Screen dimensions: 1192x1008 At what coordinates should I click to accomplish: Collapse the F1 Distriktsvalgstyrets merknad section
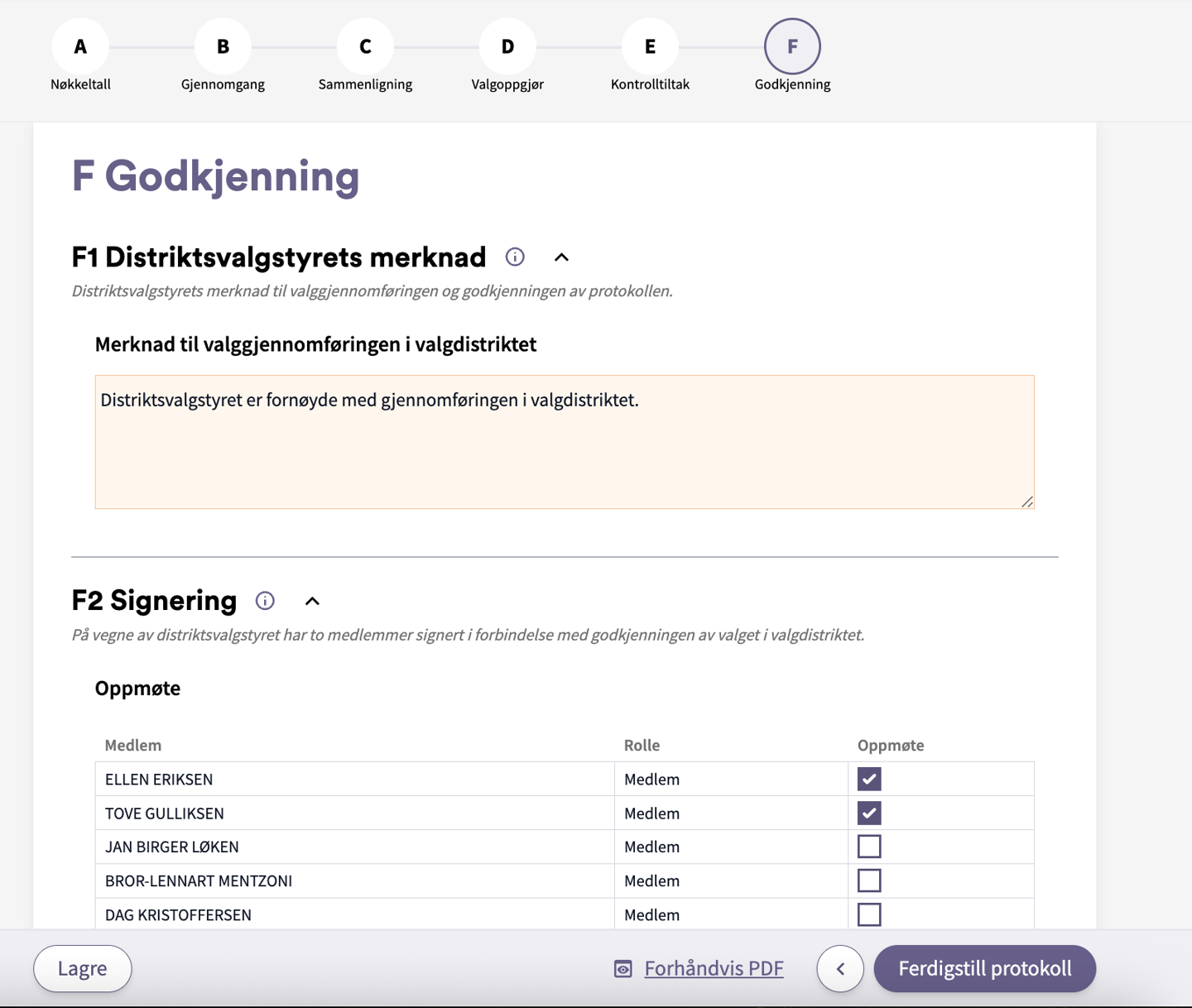pos(561,257)
